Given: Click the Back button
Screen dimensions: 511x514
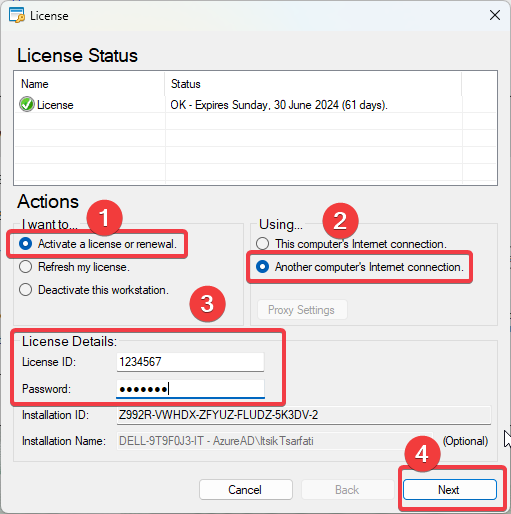Looking at the screenshot, I should pyautogui.click(x=348, y=490).
